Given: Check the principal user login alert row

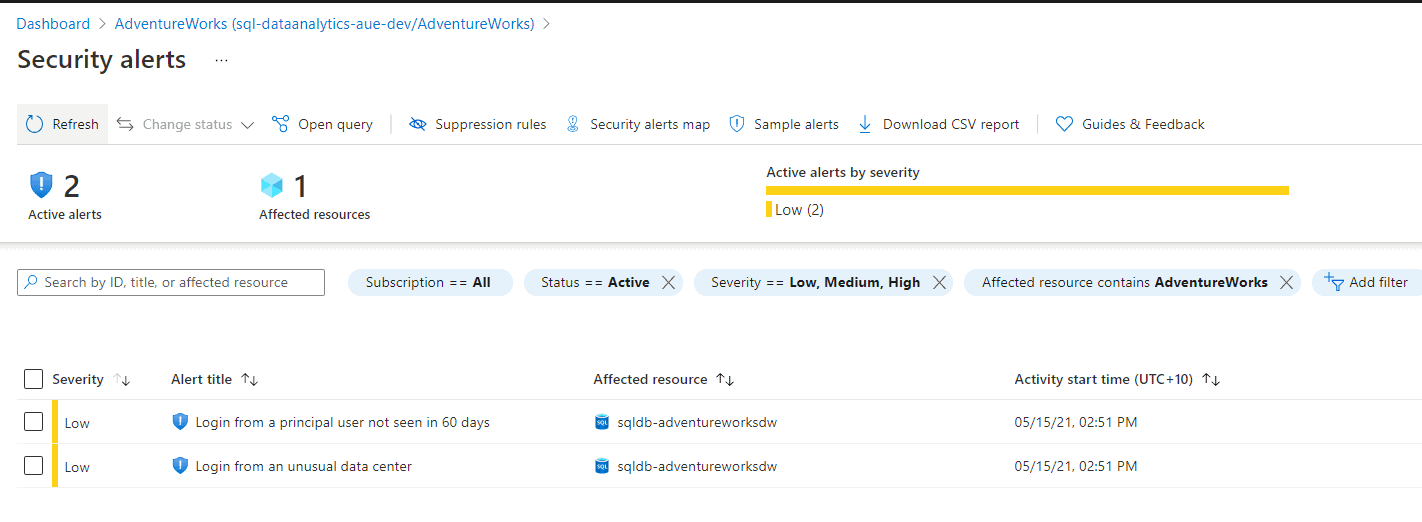Looking at the screenshot, I should 33,422.
